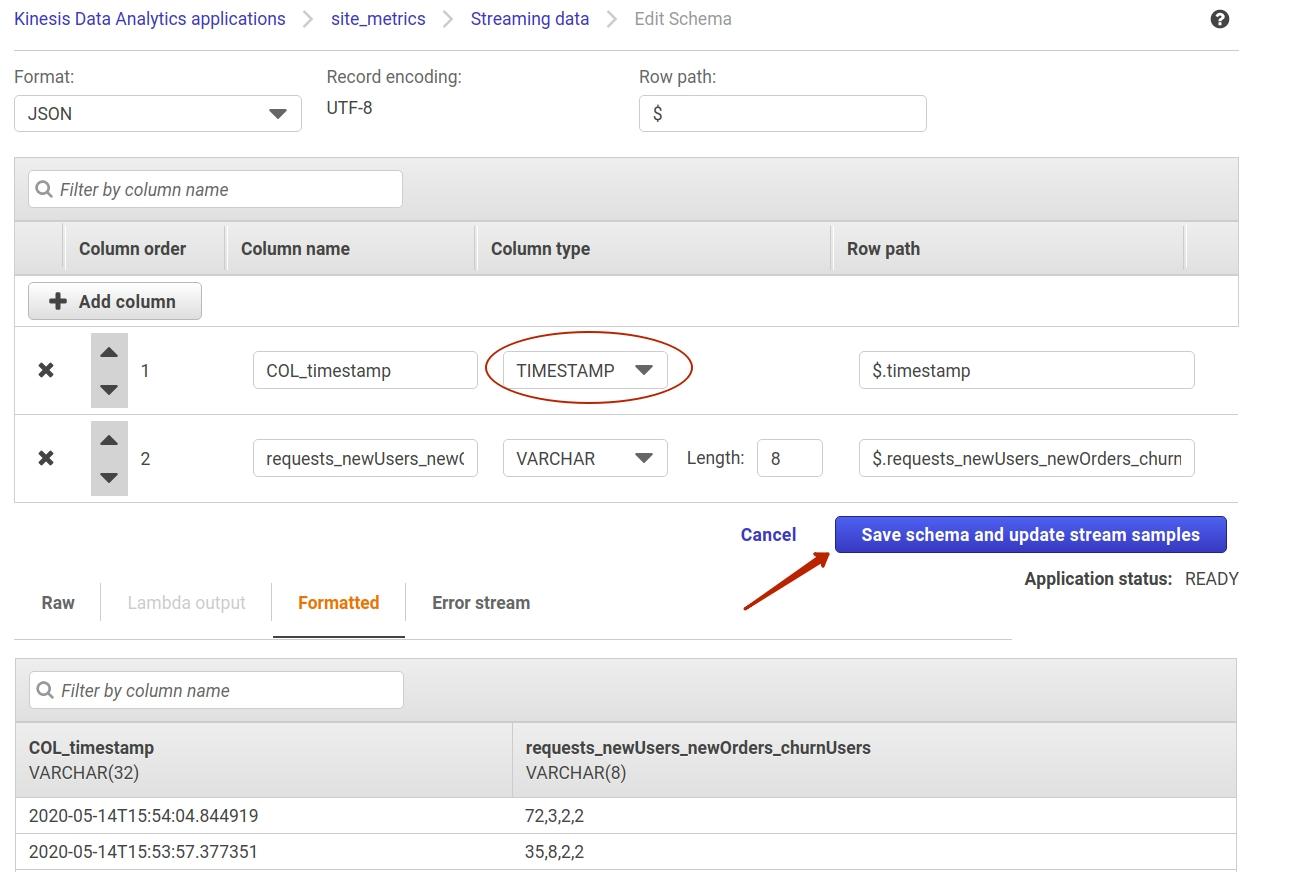Click the Add column plus icon
This screenshot has height=872, width=1294.
[x=58, y=300]
